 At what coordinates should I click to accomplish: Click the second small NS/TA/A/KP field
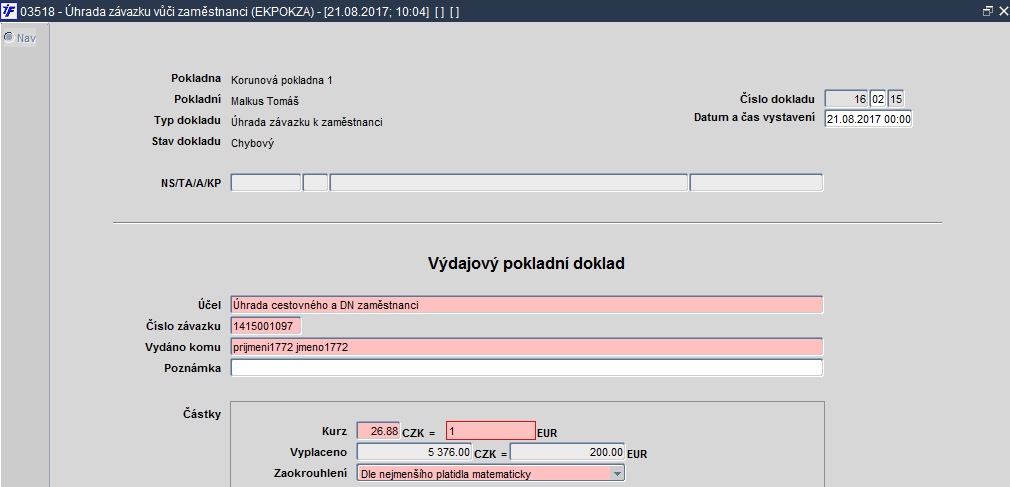click(x=316, y=183)
